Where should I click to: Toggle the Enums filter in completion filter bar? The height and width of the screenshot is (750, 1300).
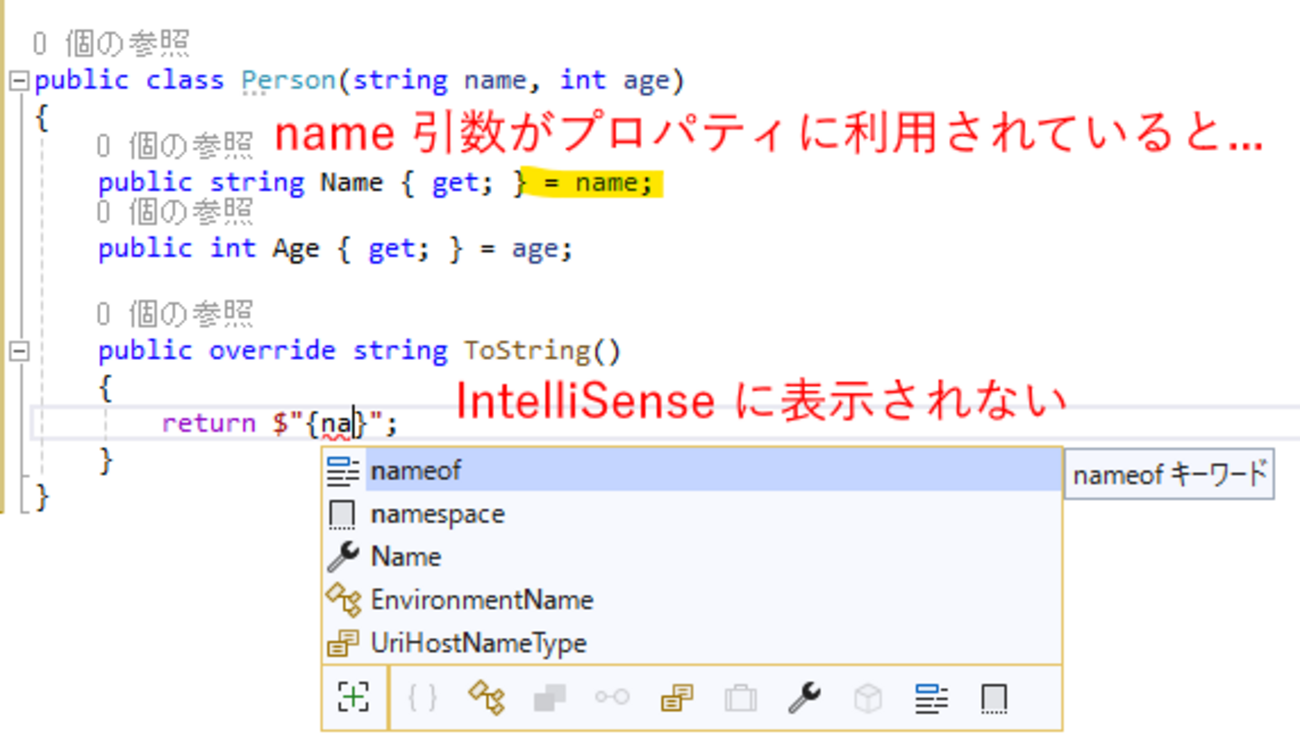tap(677, 697)
